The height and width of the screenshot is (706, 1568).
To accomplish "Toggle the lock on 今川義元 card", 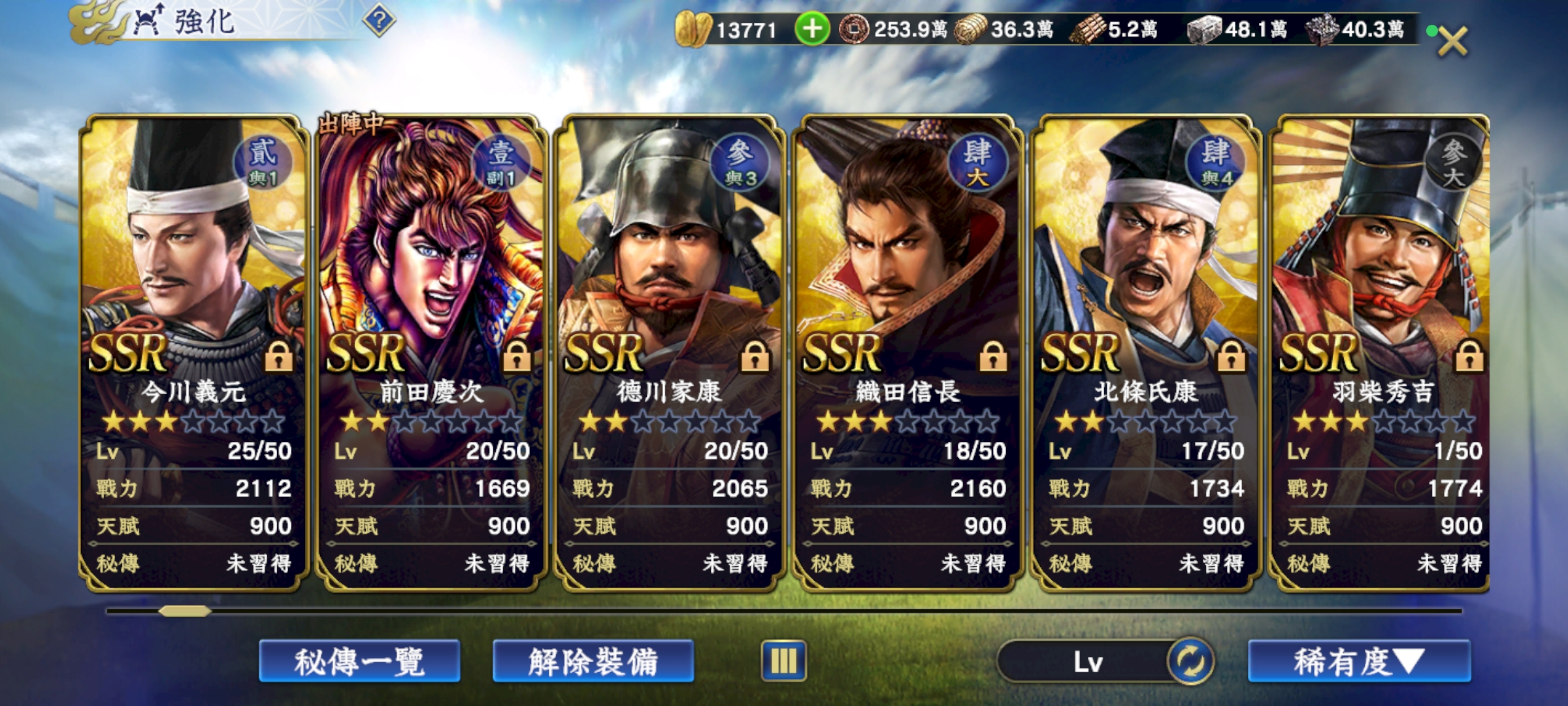I will (x=278, y=357).
